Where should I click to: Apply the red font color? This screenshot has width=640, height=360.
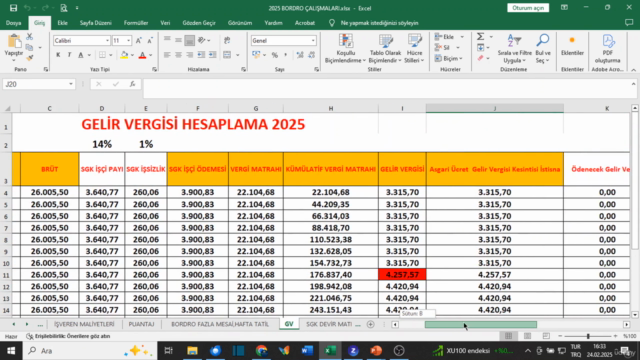(142, 55)
